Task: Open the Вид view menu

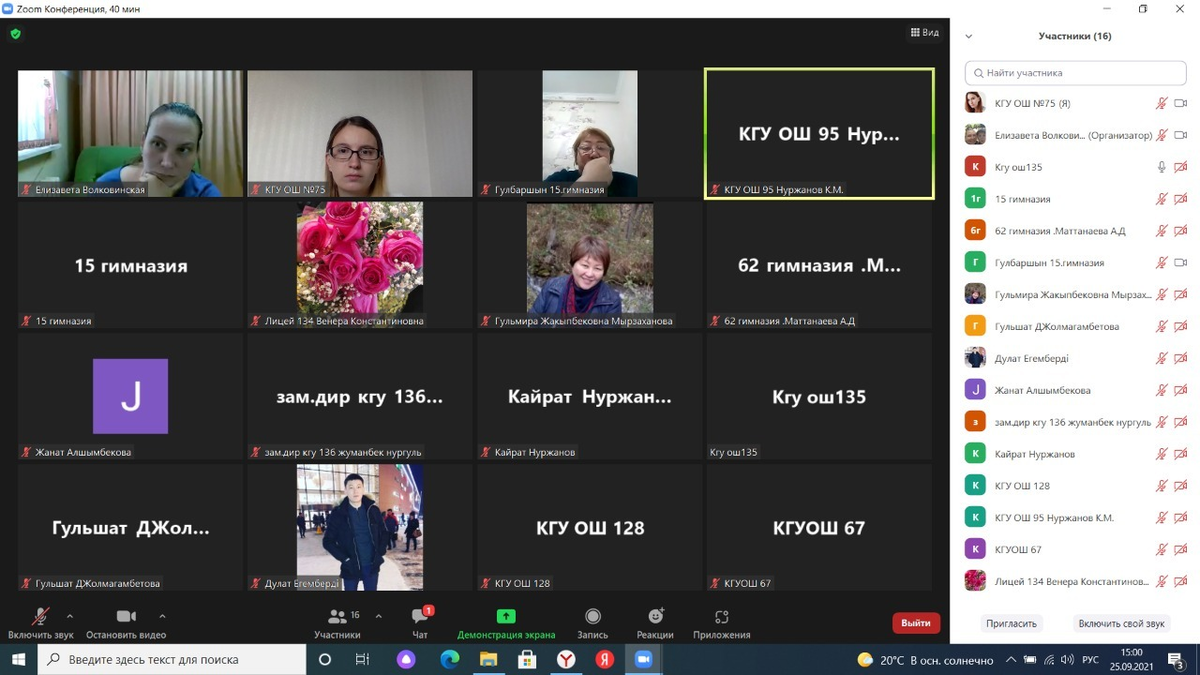Action: click(x=924, y=33)
